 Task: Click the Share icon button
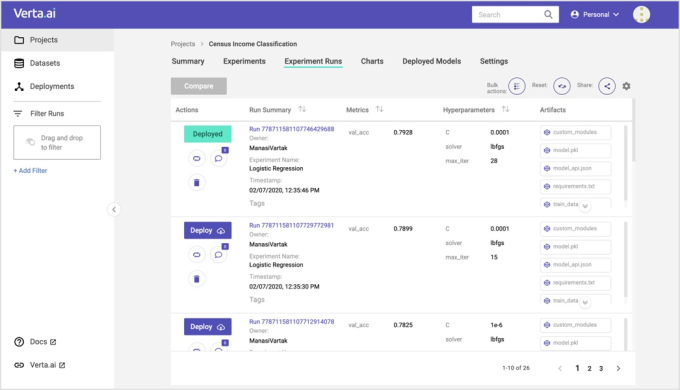pos(607,86)
